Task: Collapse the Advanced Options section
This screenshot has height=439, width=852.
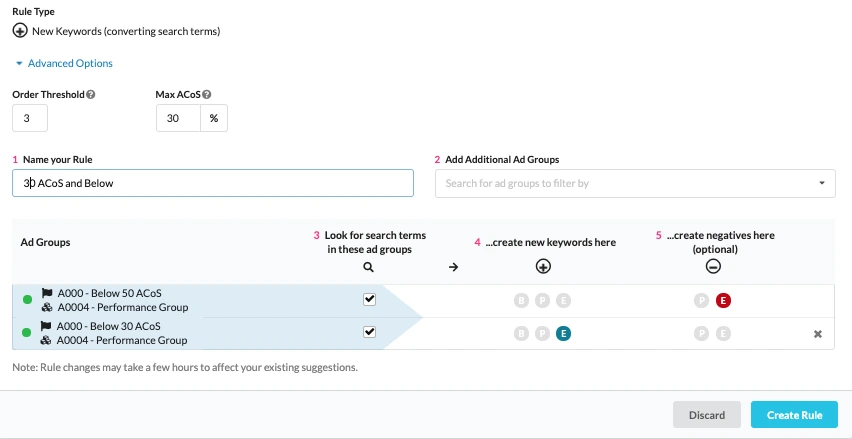Action: coord(64,63)
